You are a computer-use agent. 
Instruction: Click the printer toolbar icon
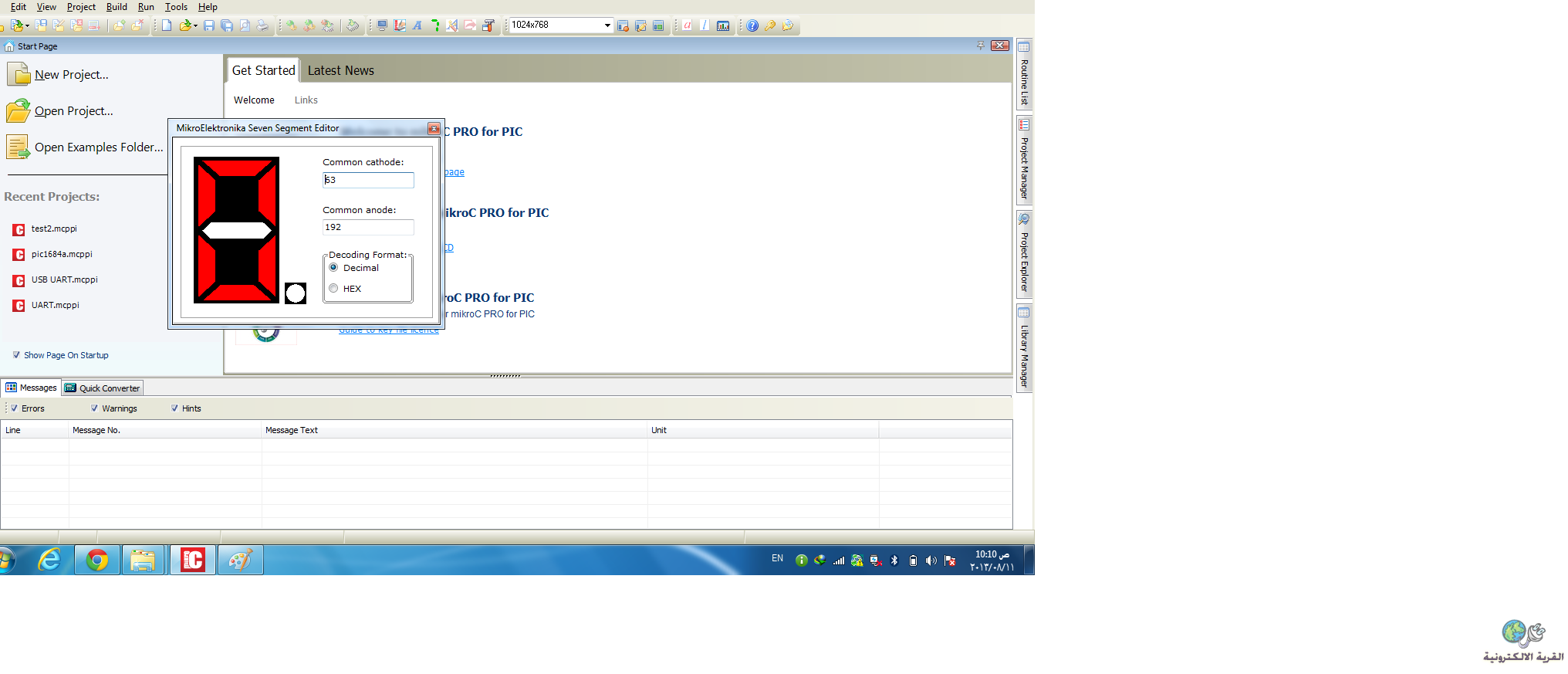click(x=262, y=25)
